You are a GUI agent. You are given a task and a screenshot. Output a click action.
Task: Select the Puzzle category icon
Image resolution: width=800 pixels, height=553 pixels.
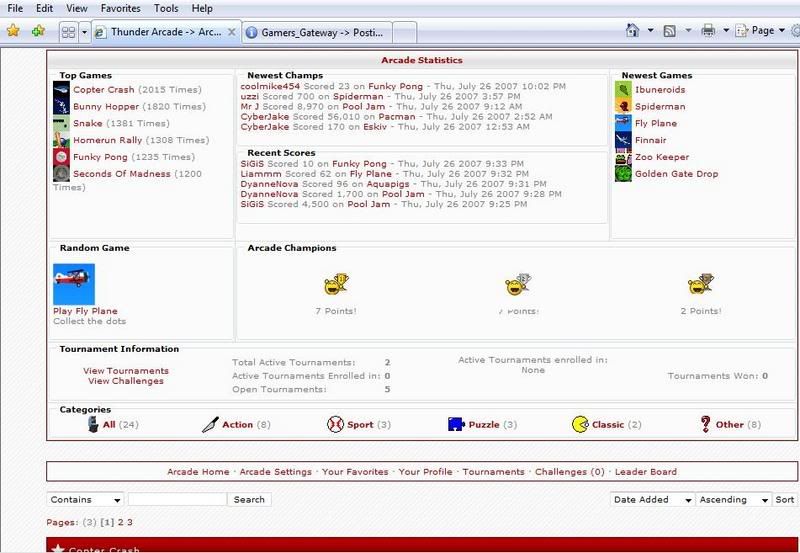pos(455,424)
